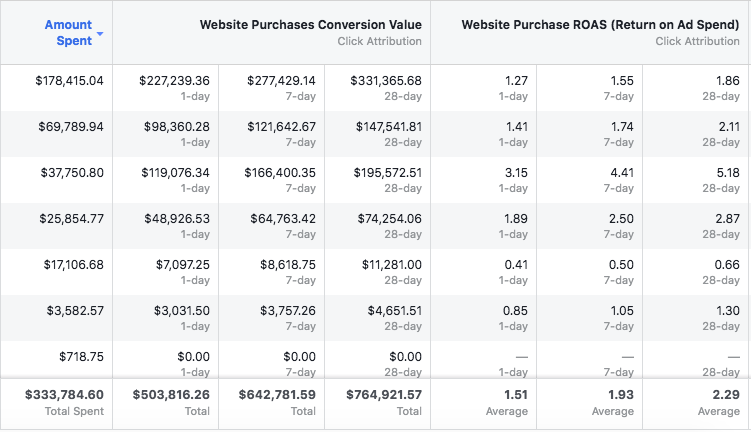The width and height of the screenshot is (751, 432).
Task: Click average ROAS 2.29
Action: [726, 395]
